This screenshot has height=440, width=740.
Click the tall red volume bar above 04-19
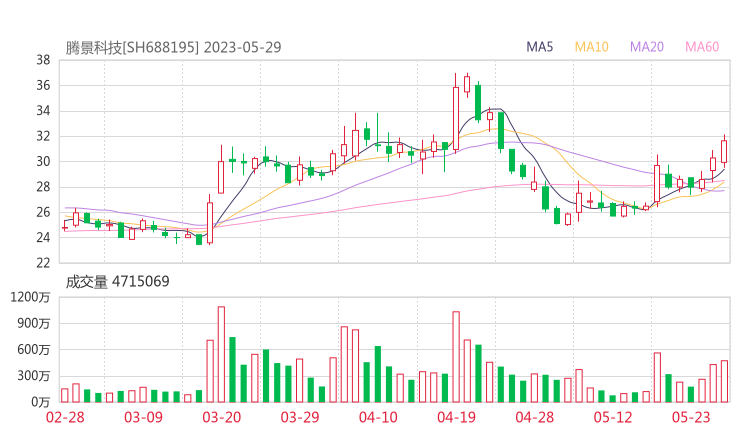456,357
